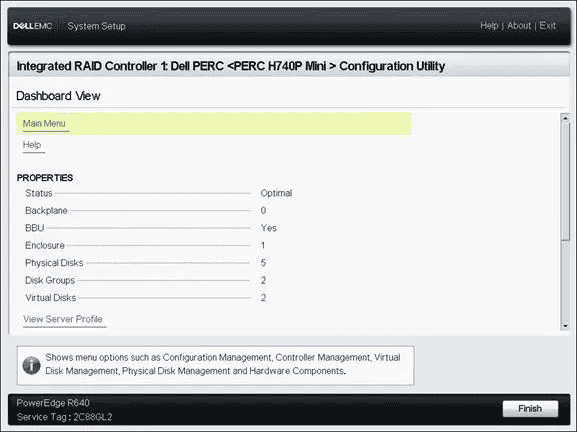Image resolution: width=577 pixels, height=432 pixels.
Task: Select Exit in the top header
Action: pyautogui.click(x=548, y=26)
